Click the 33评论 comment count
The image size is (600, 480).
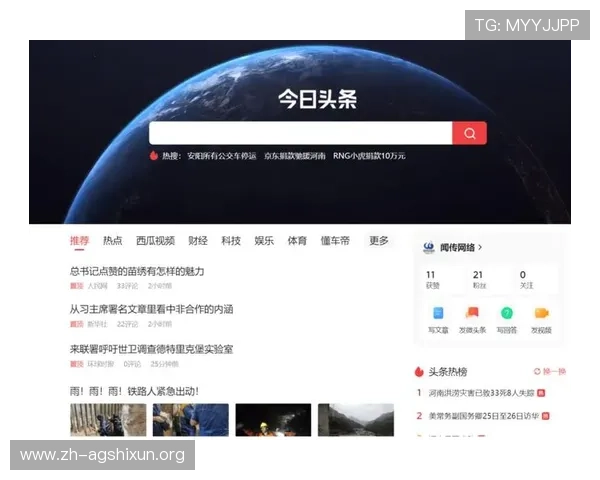click(x=127, y=286)
